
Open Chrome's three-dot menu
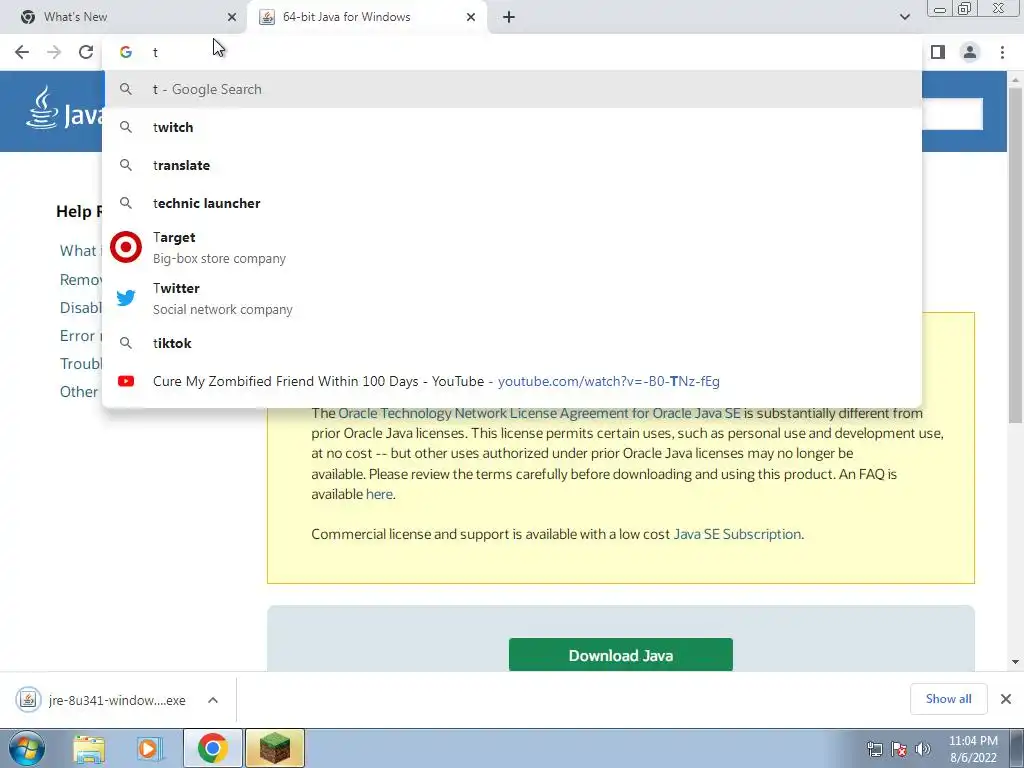[x=1002, y=52]
